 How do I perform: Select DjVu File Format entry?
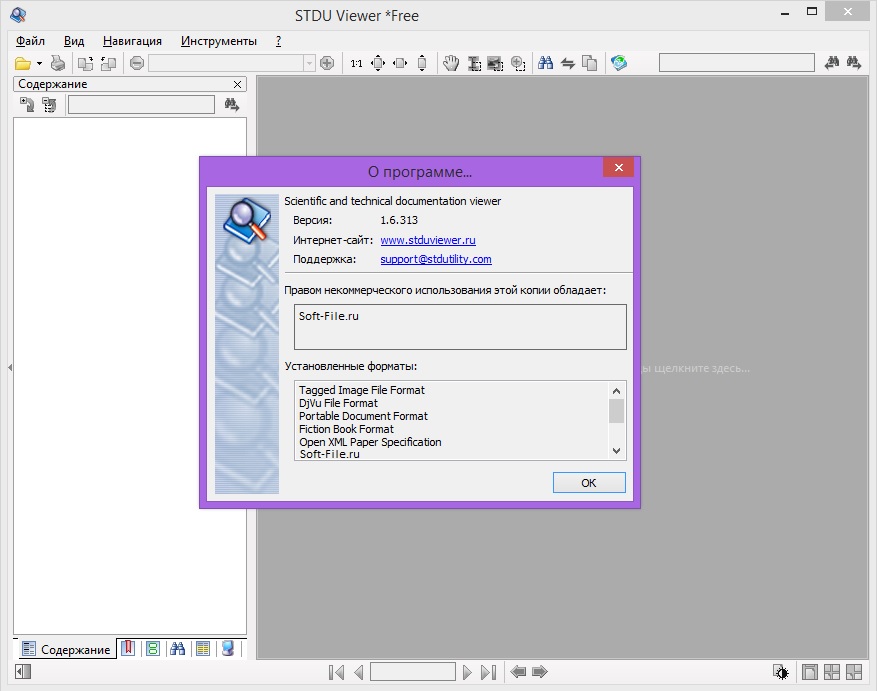(338, 403)
